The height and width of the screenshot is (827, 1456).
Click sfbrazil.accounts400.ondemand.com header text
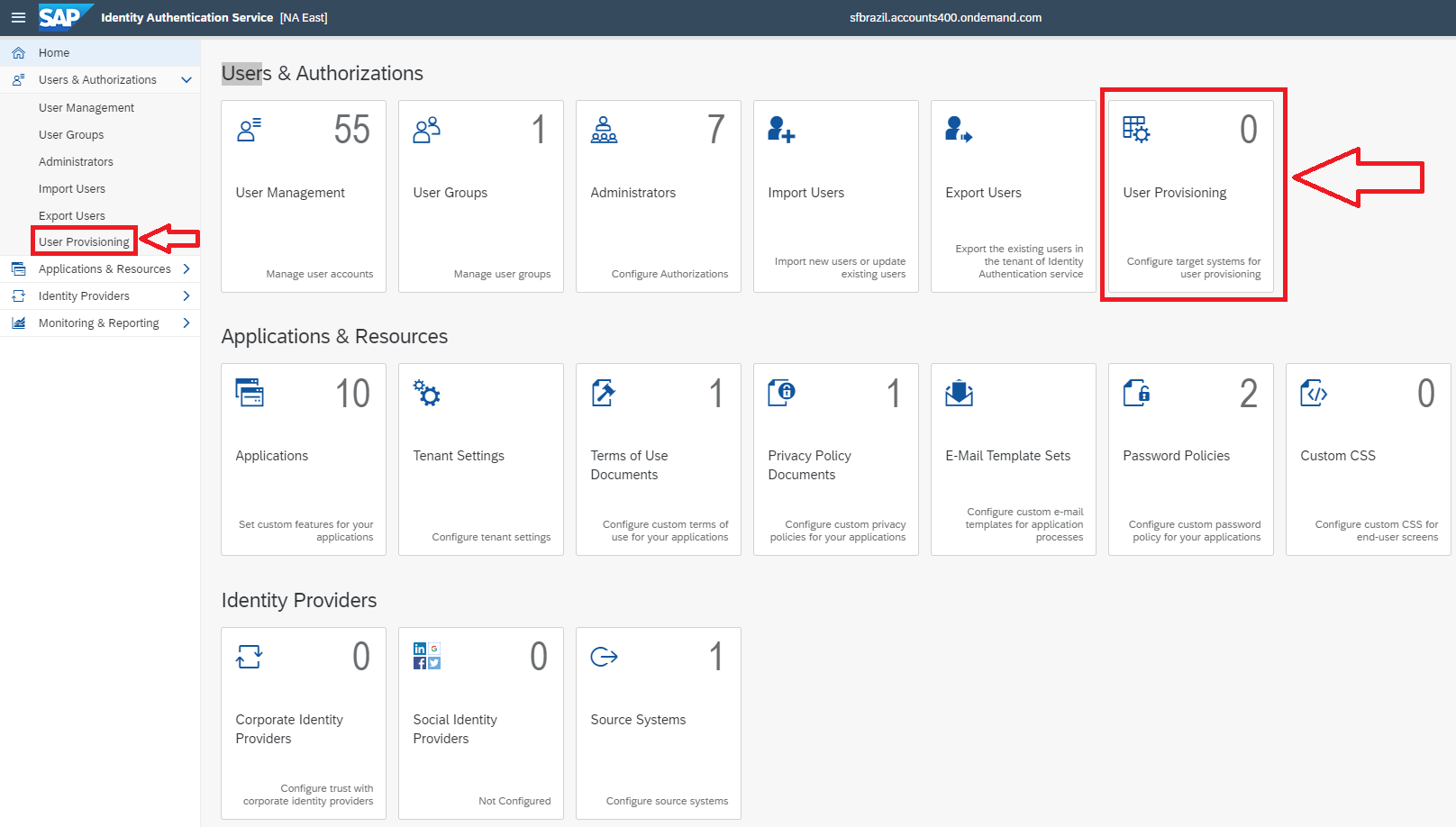[945, 18]
